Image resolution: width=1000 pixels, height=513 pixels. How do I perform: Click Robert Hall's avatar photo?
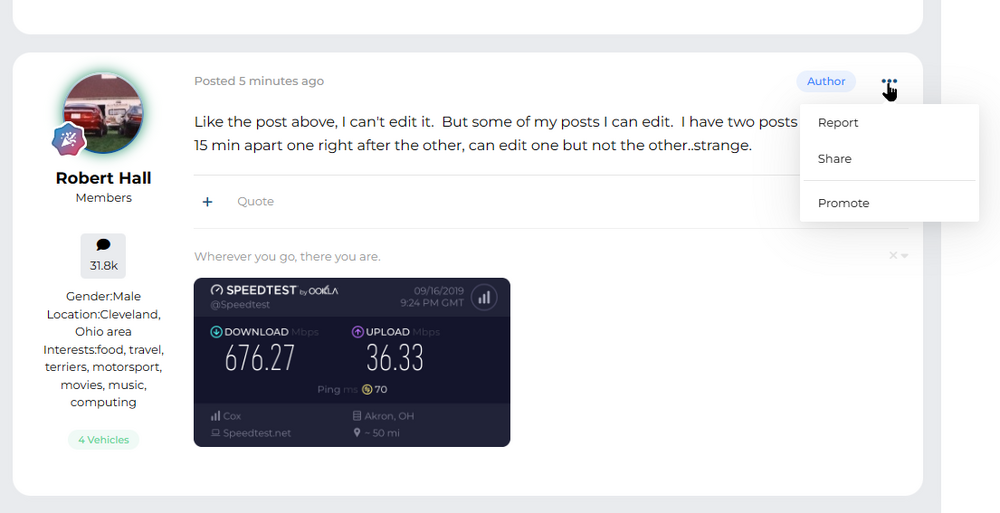[x=103, y=112]
